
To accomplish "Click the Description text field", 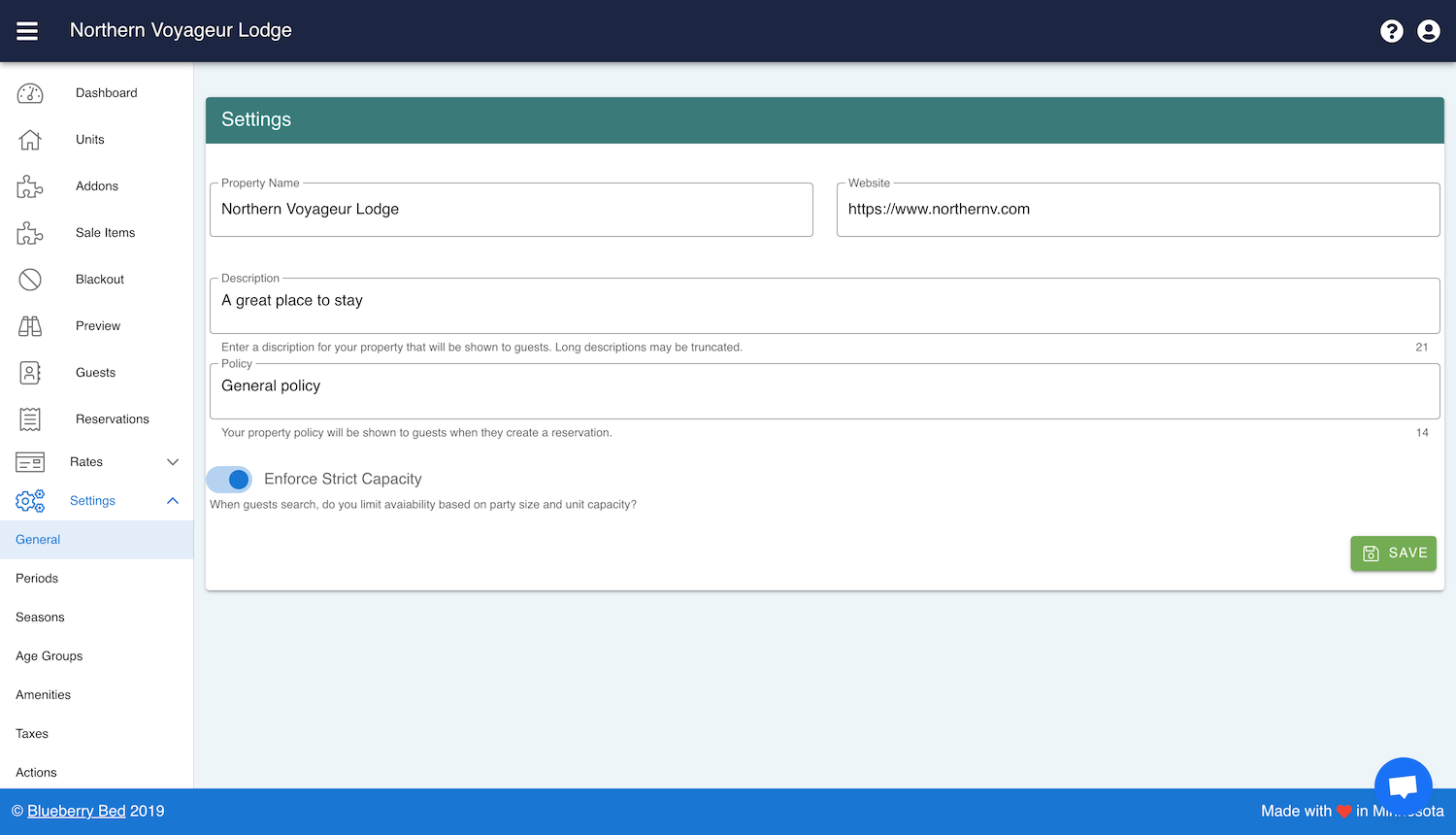I will (824, 302).
